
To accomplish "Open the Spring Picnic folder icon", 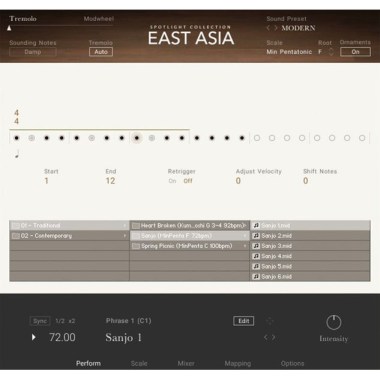I will click(x=136, y=246).
